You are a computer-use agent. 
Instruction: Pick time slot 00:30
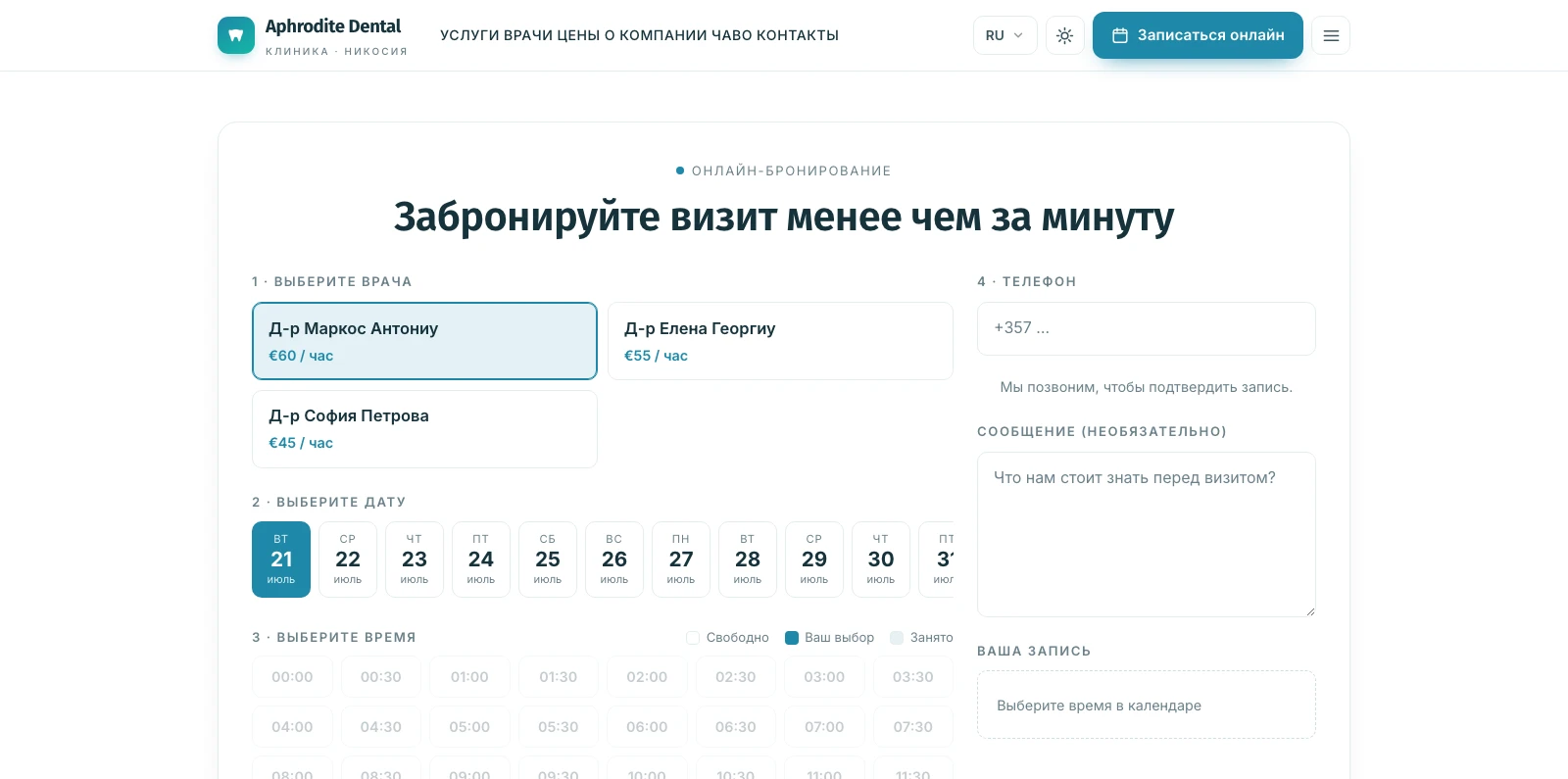point(381,677)
